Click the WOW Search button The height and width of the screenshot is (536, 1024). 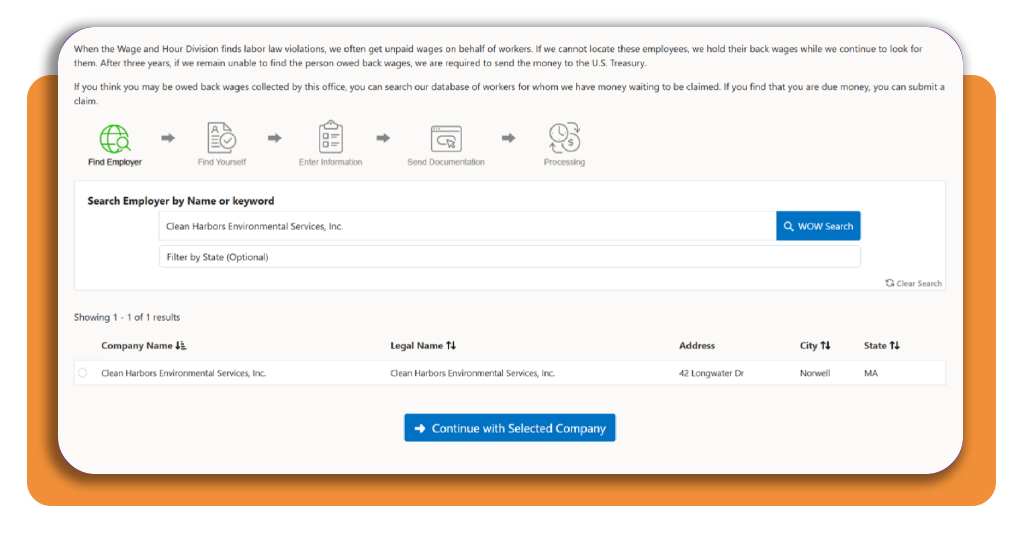[x=818, y=226]
